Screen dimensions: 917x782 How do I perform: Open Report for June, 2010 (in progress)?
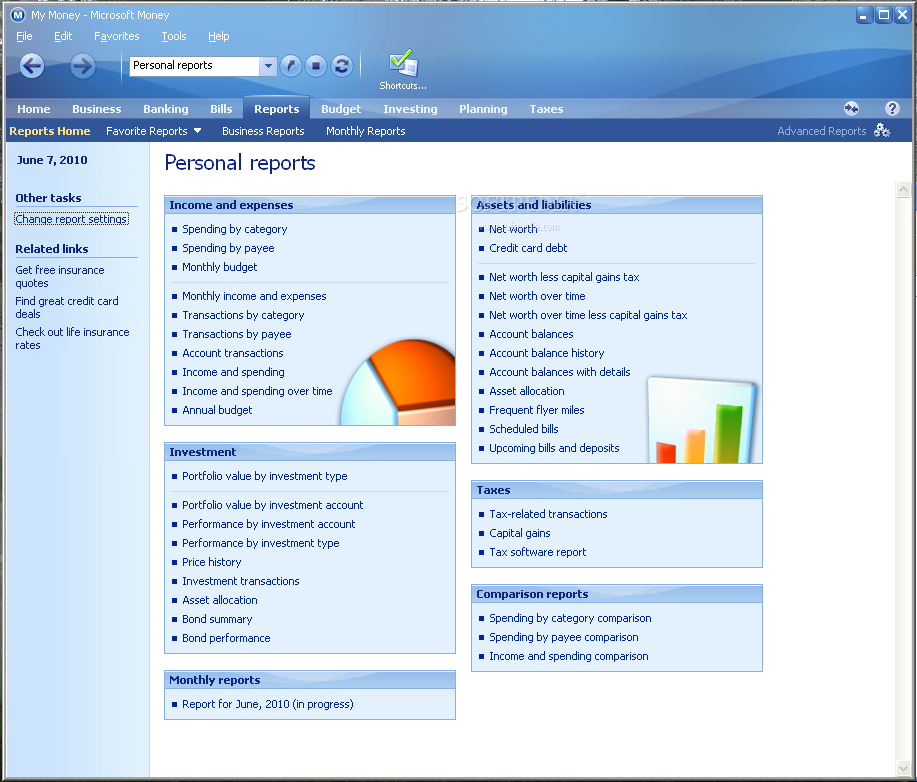click(x=267, y=704)
